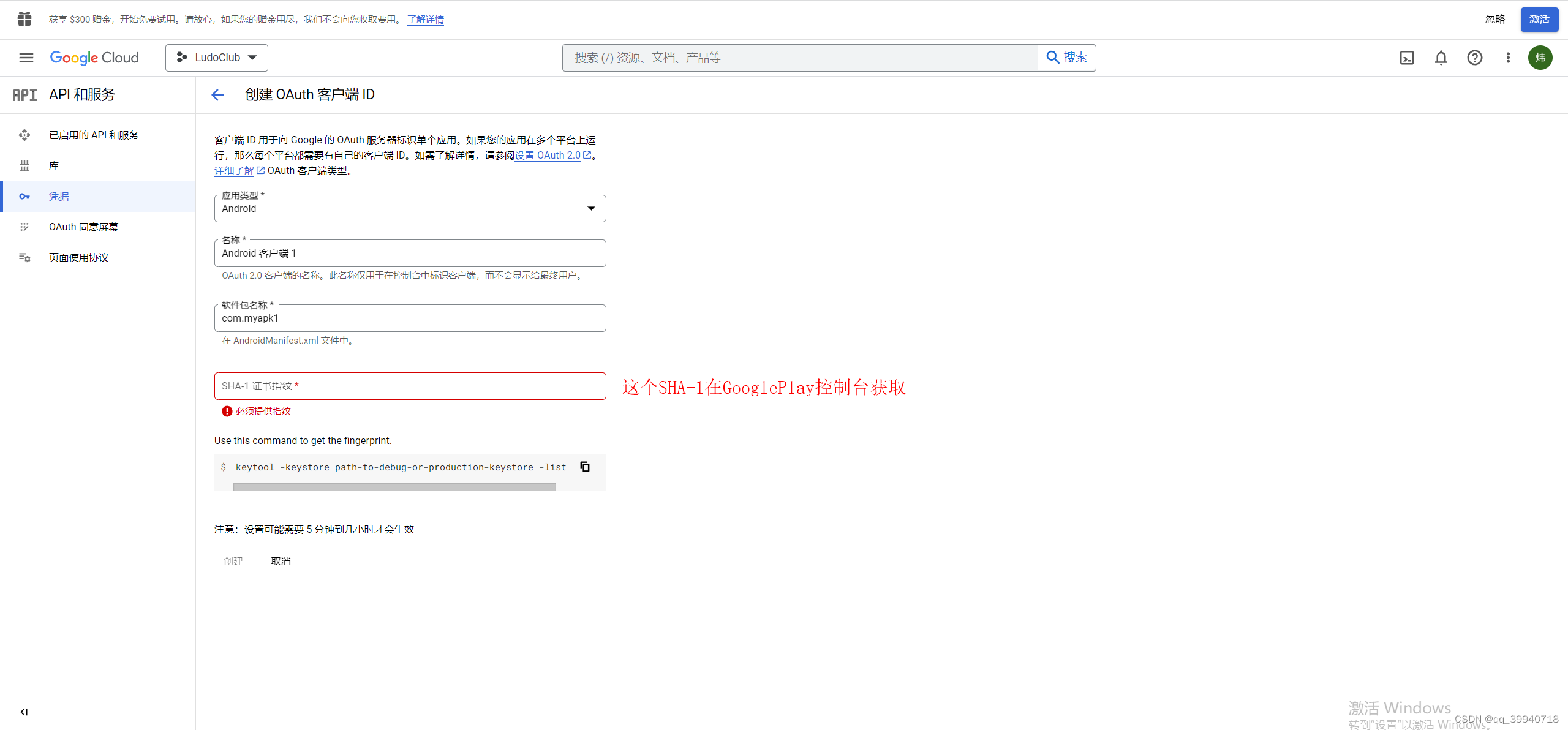1568x730 pixels.
Task: Open the notifications bell
Action: pyautogui.click(x=1441, y=58)
